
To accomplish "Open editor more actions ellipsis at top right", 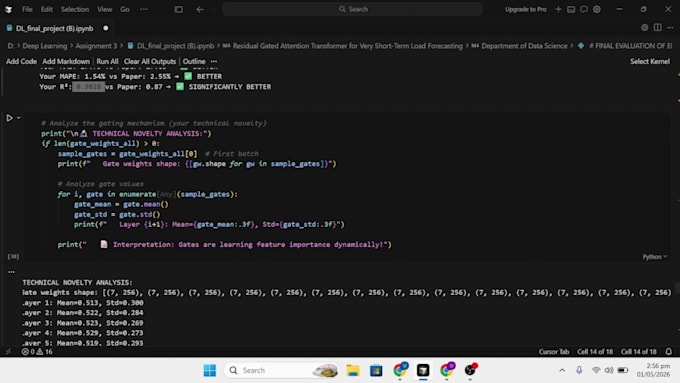I will (x=670, y=28).
